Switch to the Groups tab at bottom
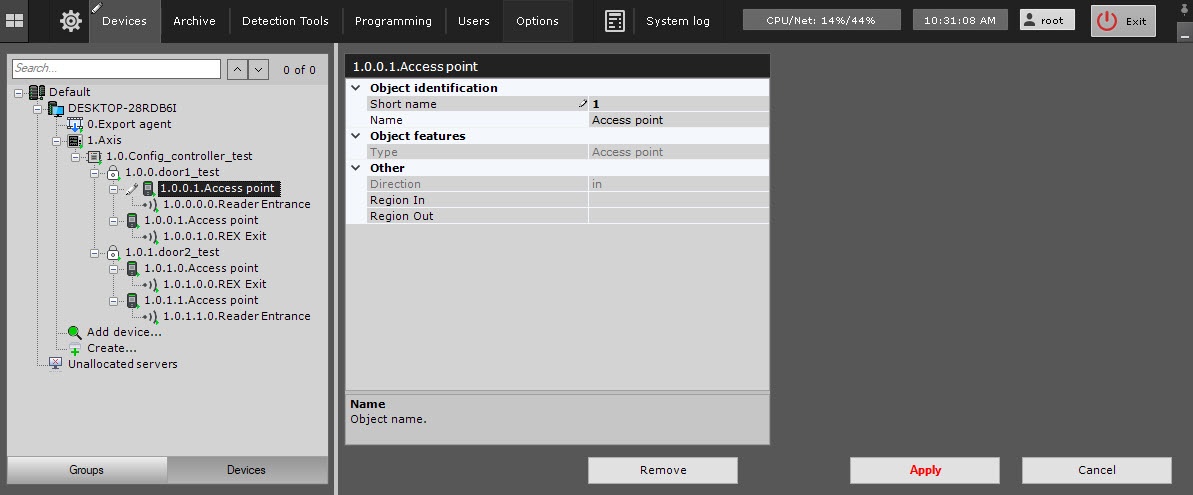 click(x=87, y=469)
